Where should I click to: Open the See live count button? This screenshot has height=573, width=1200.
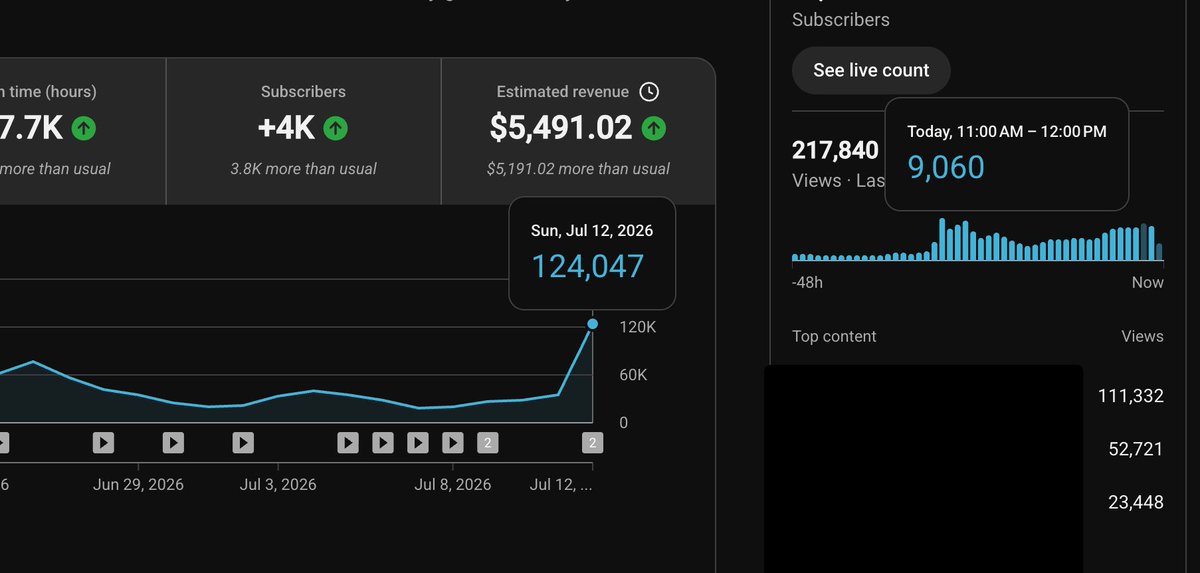(x=871, y=70)
